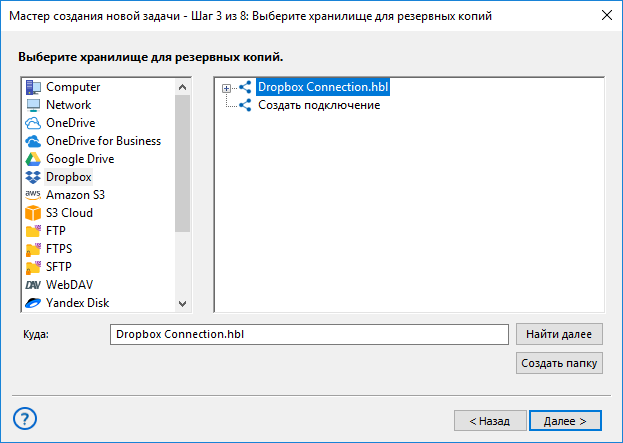This screenshot has width=623, height=443.
Task: Click the storage list scrollbar thumb
Action: pyautogui.click(x=182, y=163)
